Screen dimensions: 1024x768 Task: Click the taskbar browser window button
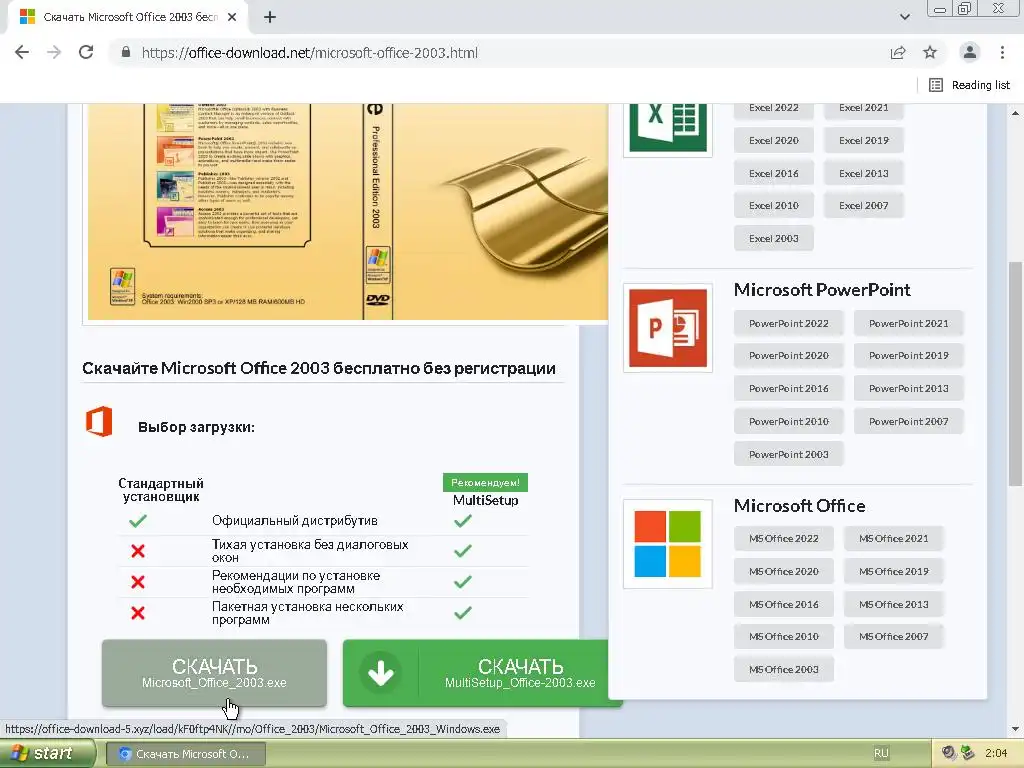click(x=185, y=754)
